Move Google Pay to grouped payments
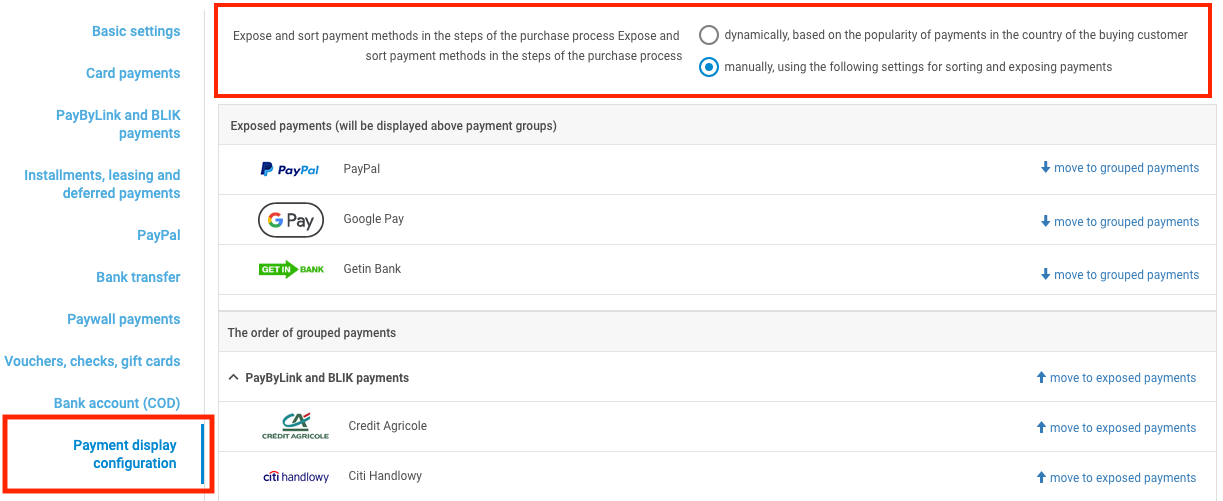 [1119, 222]
